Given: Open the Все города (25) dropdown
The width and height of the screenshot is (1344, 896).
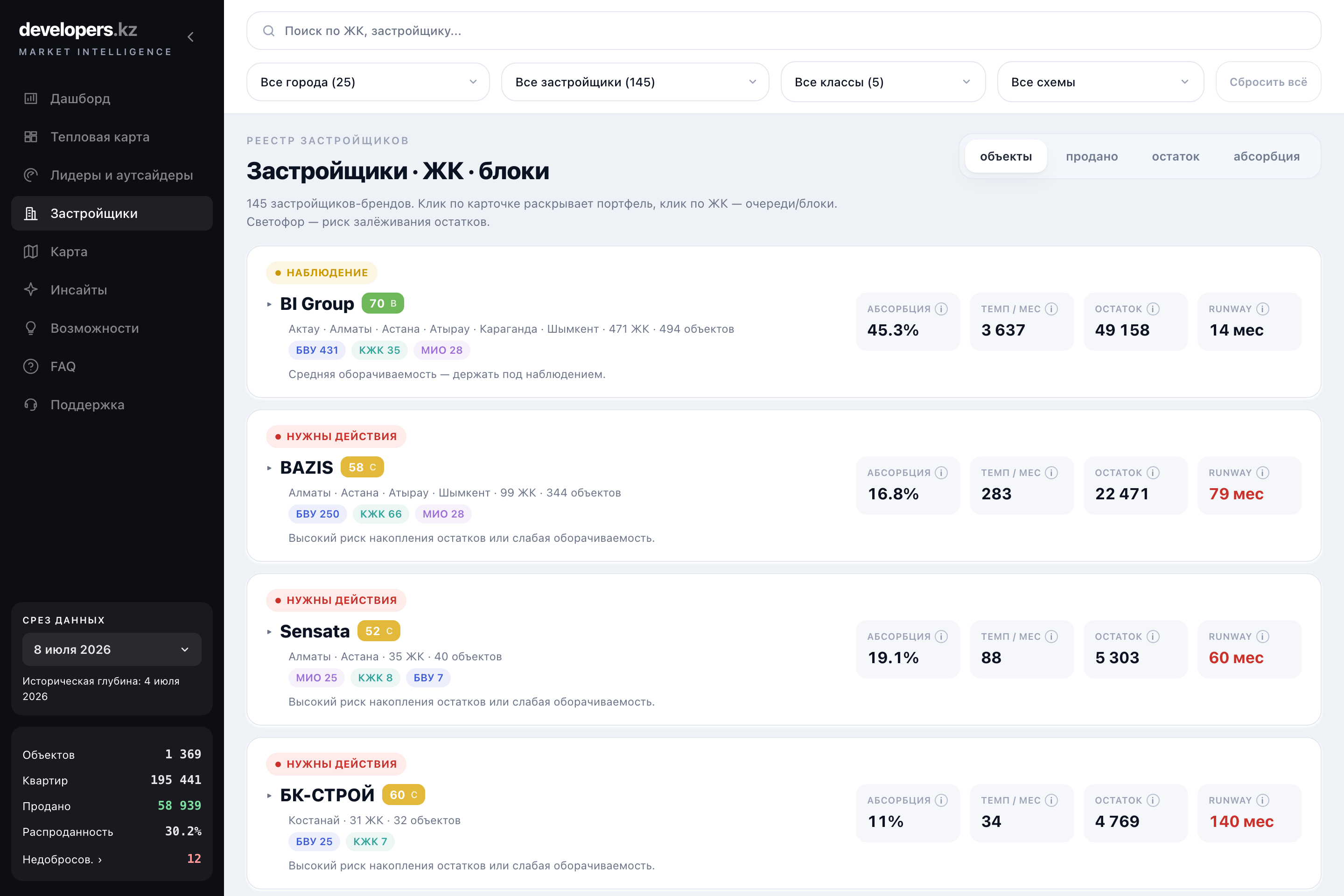Looking at the screenshot, I should 368,82.
